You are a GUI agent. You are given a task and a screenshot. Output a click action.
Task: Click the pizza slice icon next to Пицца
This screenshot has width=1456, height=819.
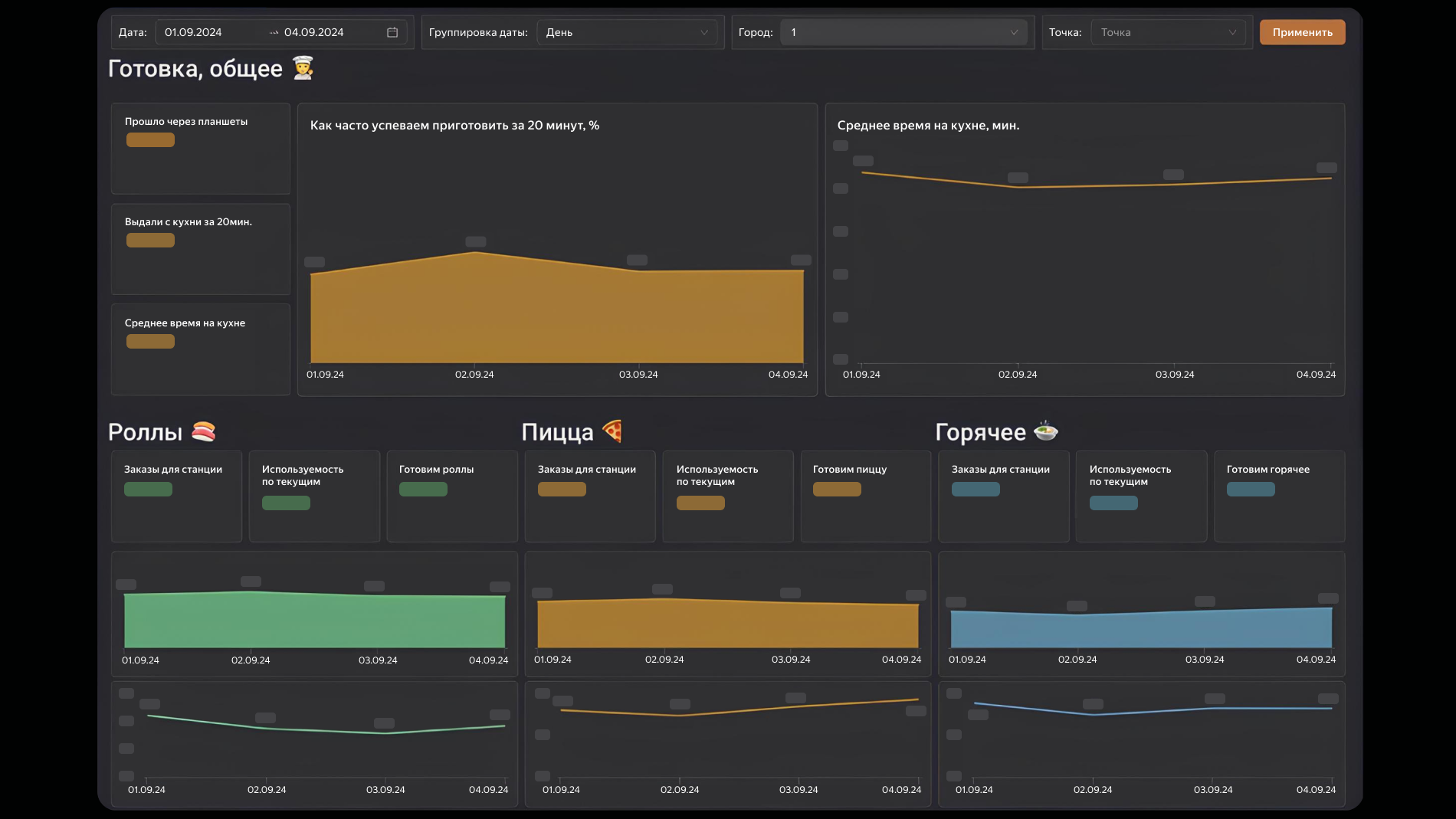[612, 431]
